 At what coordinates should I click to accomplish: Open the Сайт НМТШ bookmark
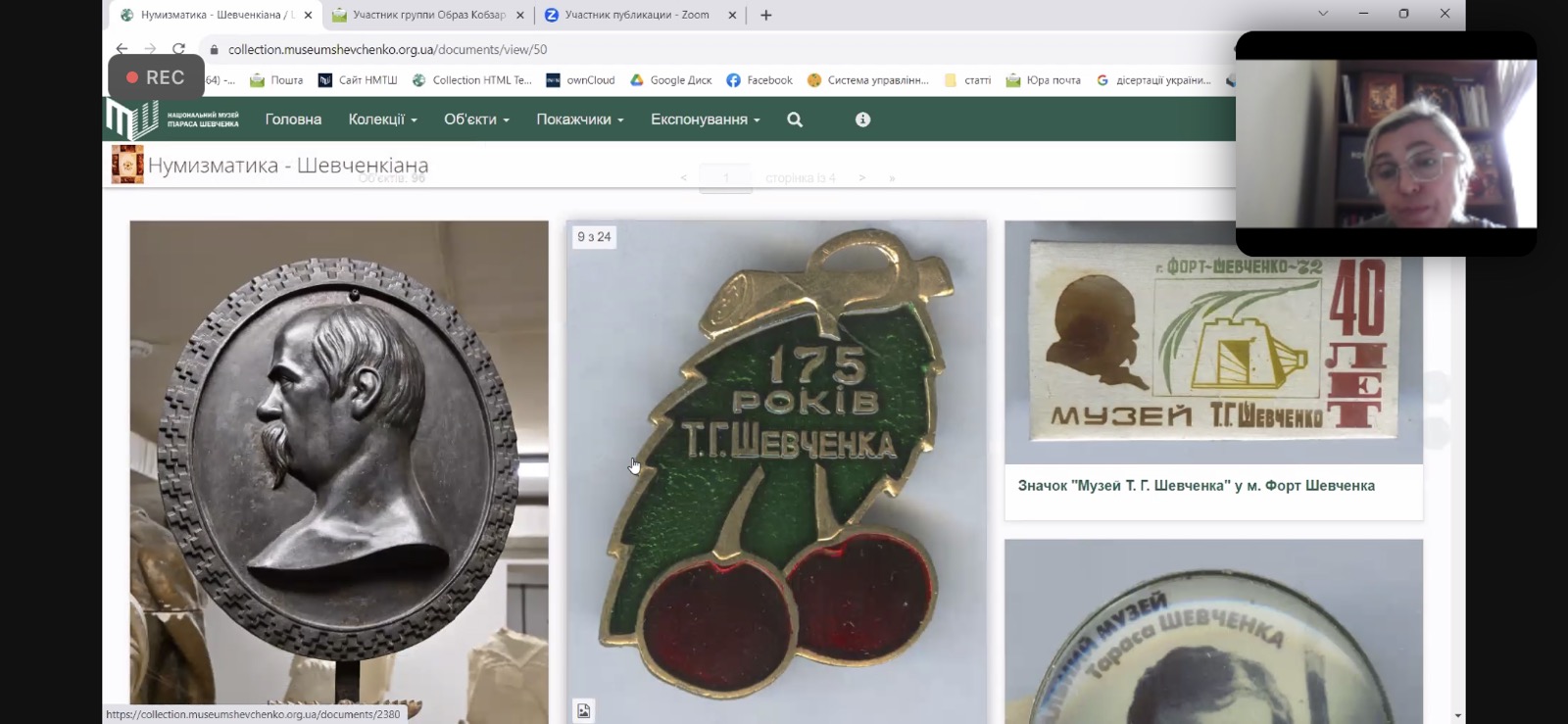coord(358,80)
